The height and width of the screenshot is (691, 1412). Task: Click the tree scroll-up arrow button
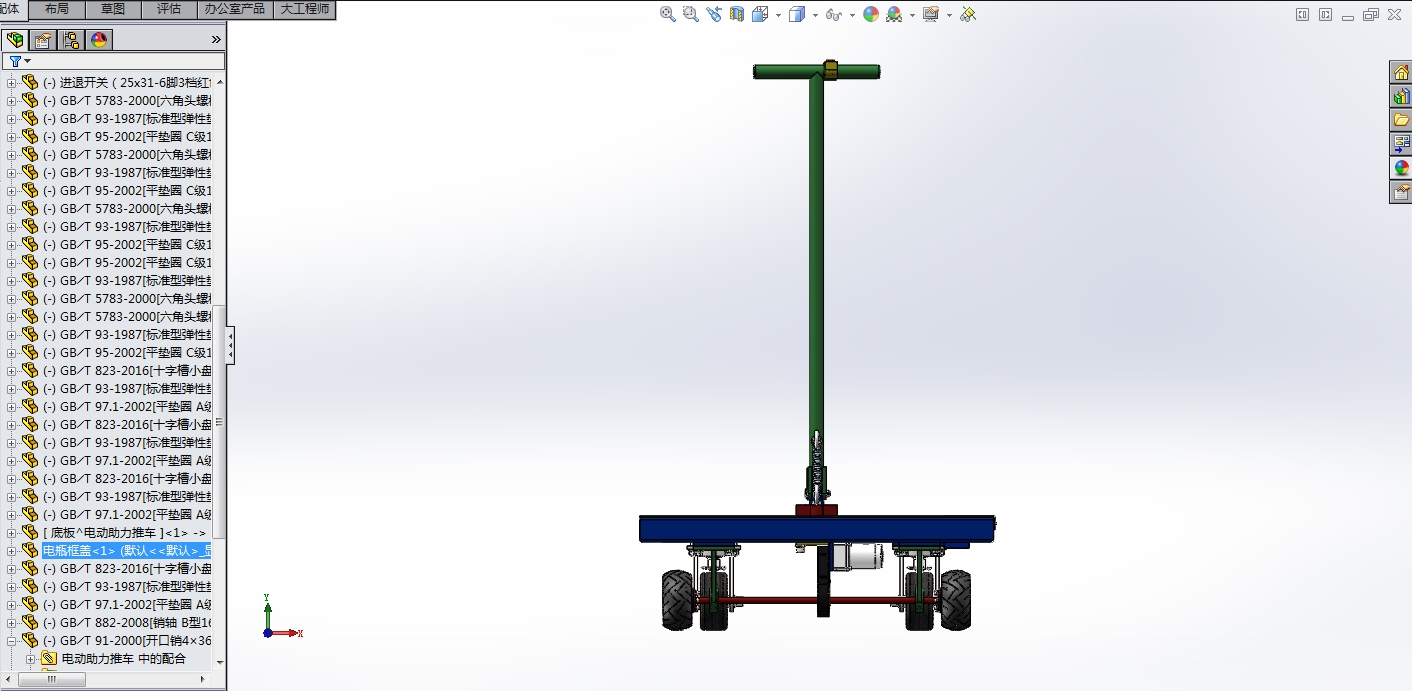pos(220,82)
